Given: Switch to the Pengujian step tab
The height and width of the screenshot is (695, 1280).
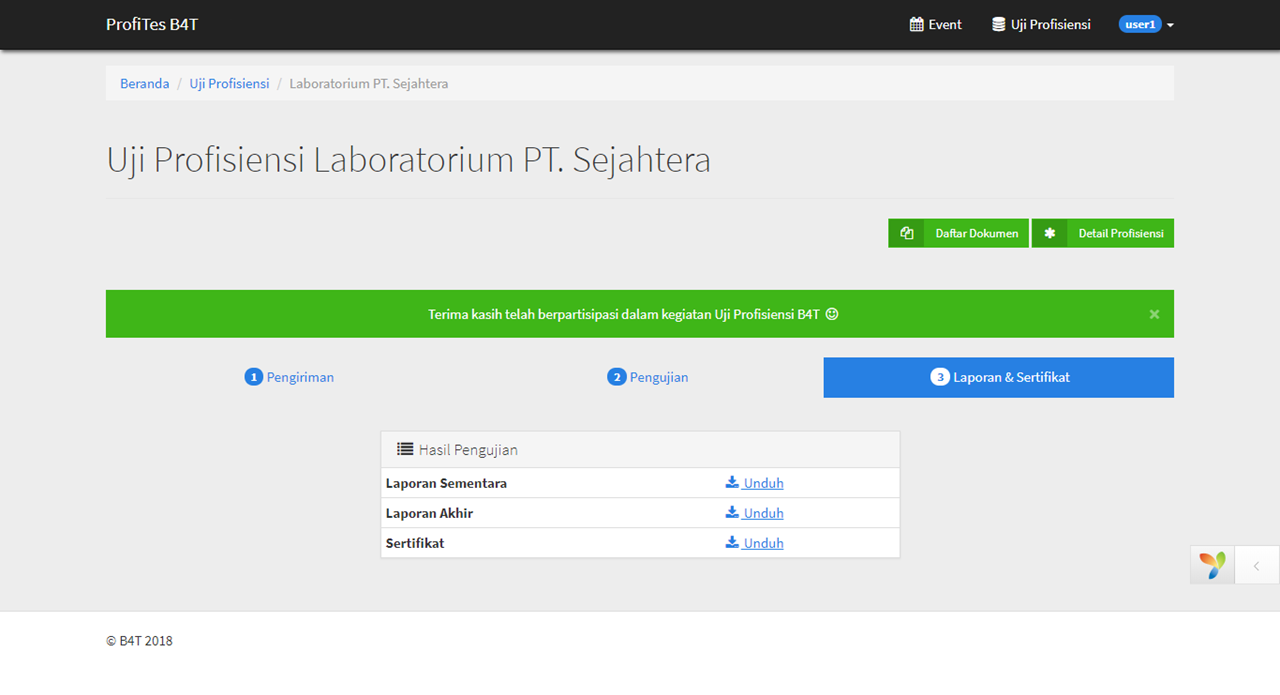Looking at the screenshot, I should pos(648,378).
